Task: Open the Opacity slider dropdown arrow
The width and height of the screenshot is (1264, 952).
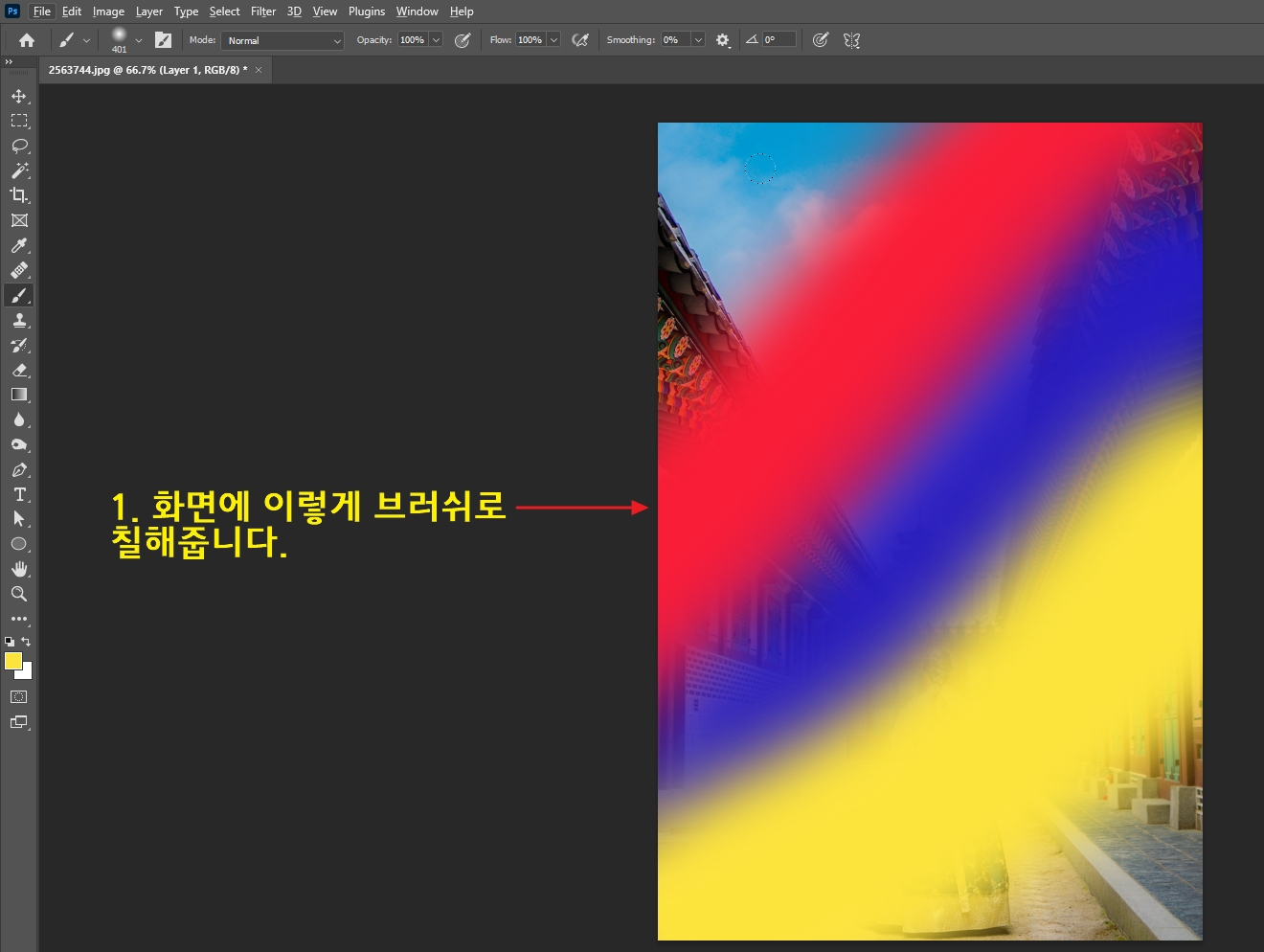Action: pos(436,40)
